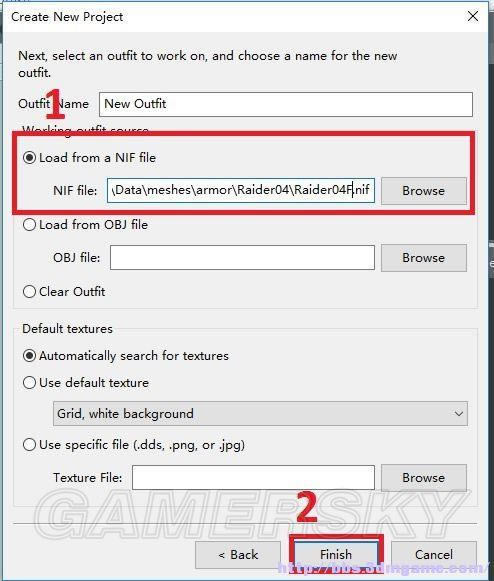Open the Grid, white background dropdown
494x581 pixels.
[x=260, y=413]
